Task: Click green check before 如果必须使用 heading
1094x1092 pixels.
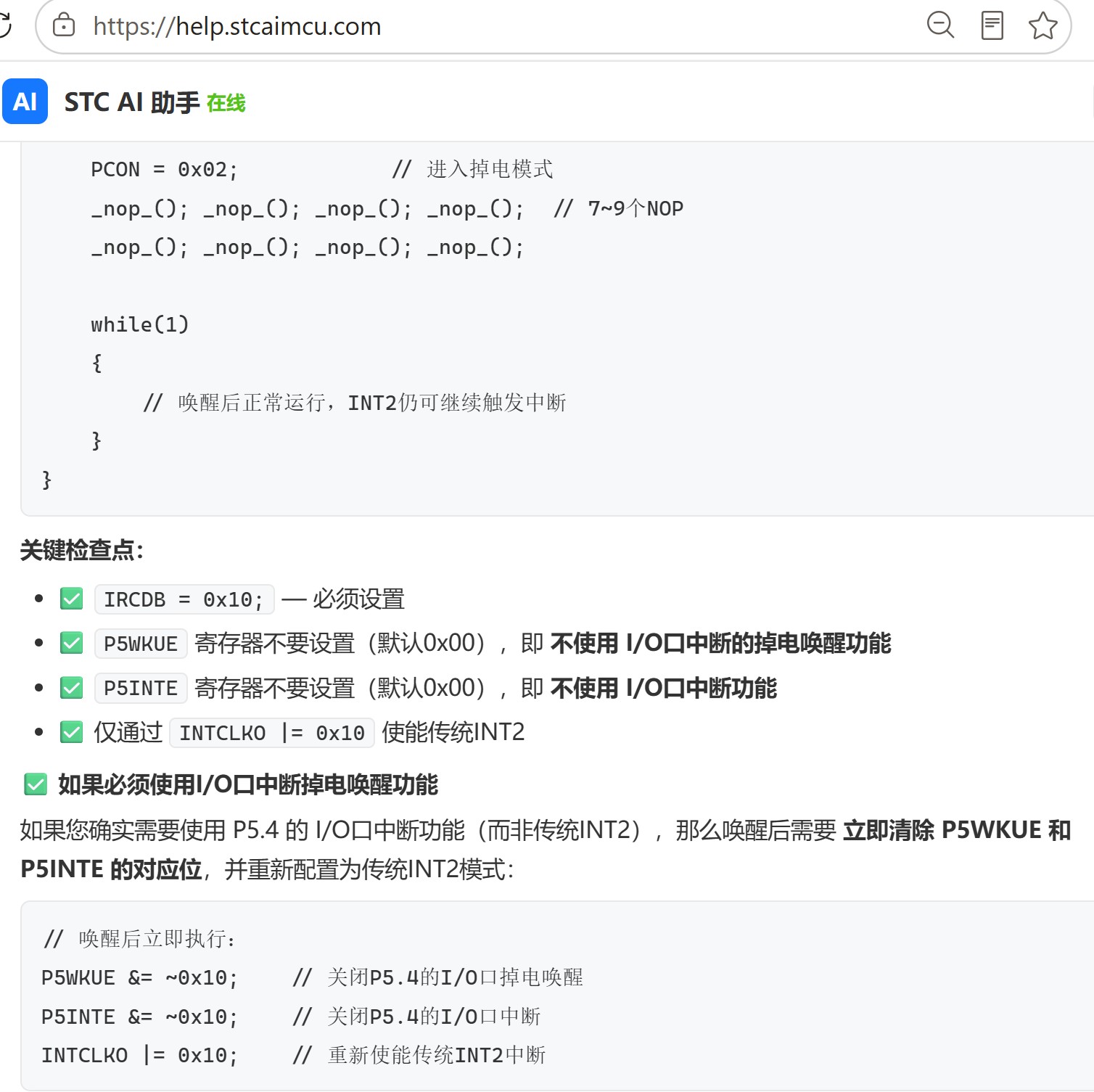Action: pos(36,784)
